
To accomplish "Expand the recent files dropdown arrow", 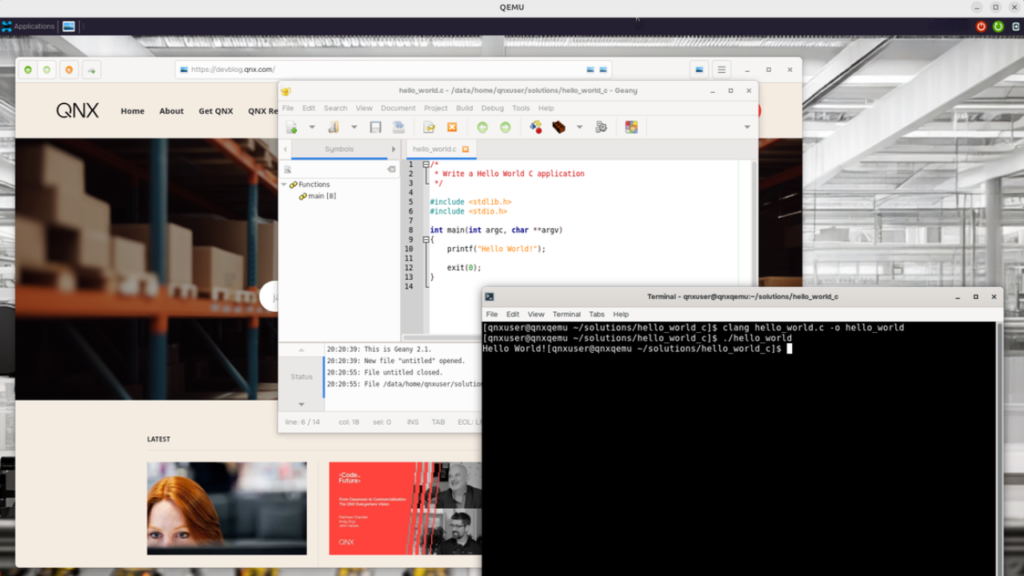I will [x=354, y=127].
